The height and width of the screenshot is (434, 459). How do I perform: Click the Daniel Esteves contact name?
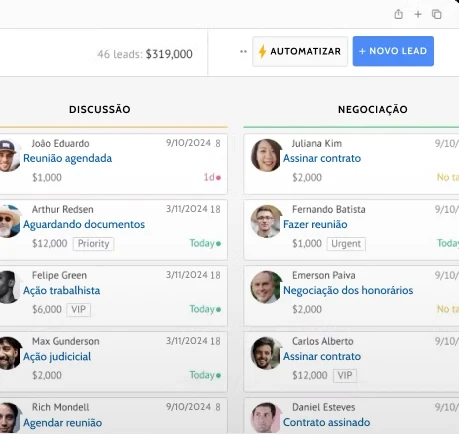[x=324, y=407]
